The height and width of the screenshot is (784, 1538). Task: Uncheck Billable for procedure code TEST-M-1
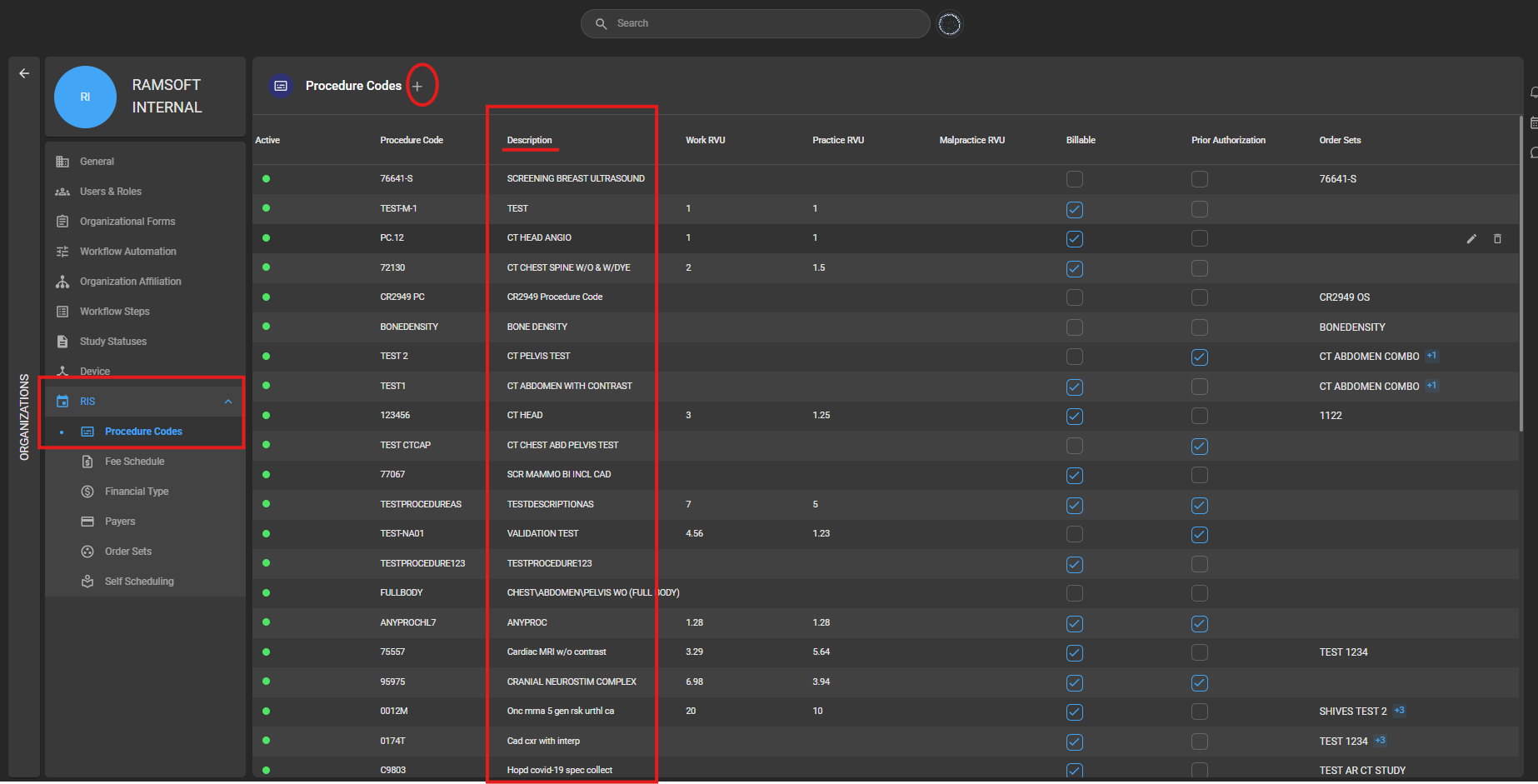[1074, 209]
